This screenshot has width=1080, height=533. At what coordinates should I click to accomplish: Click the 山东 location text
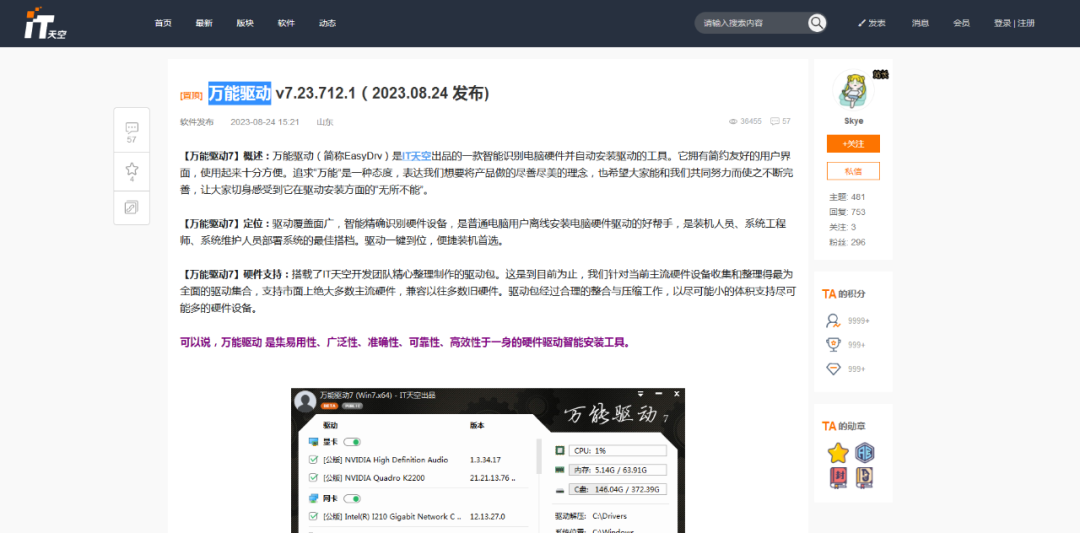click(x=324, y=122)
